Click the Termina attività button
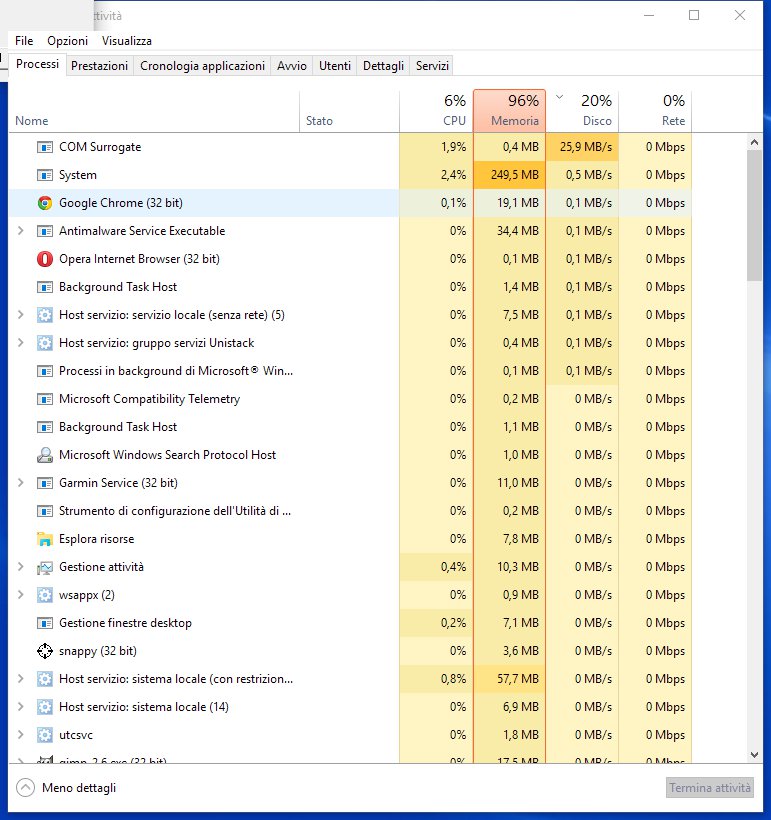 click(x=710, y=788)
